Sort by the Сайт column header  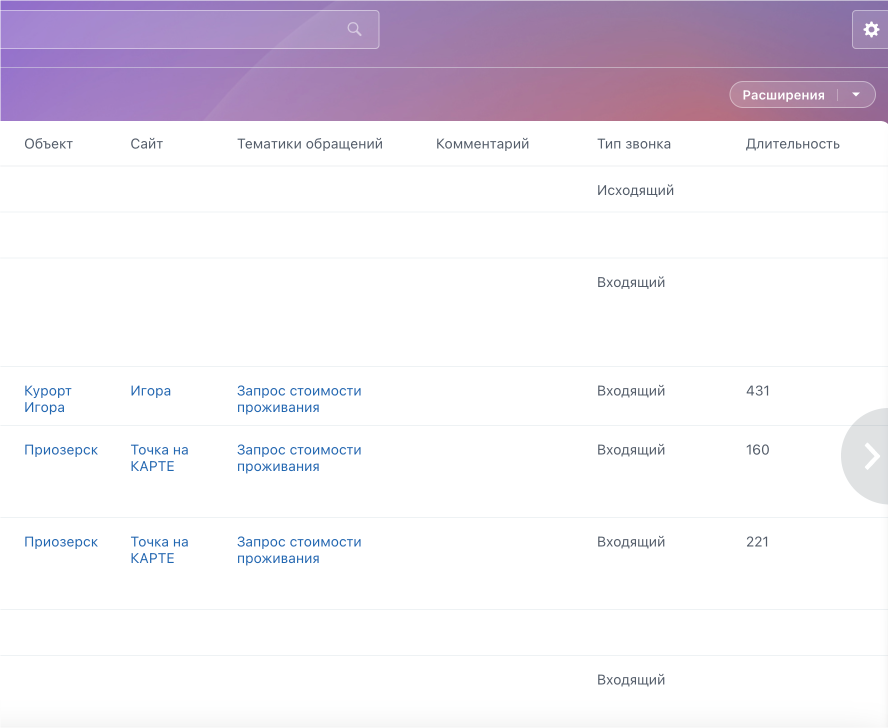click(x=146, y=144)
